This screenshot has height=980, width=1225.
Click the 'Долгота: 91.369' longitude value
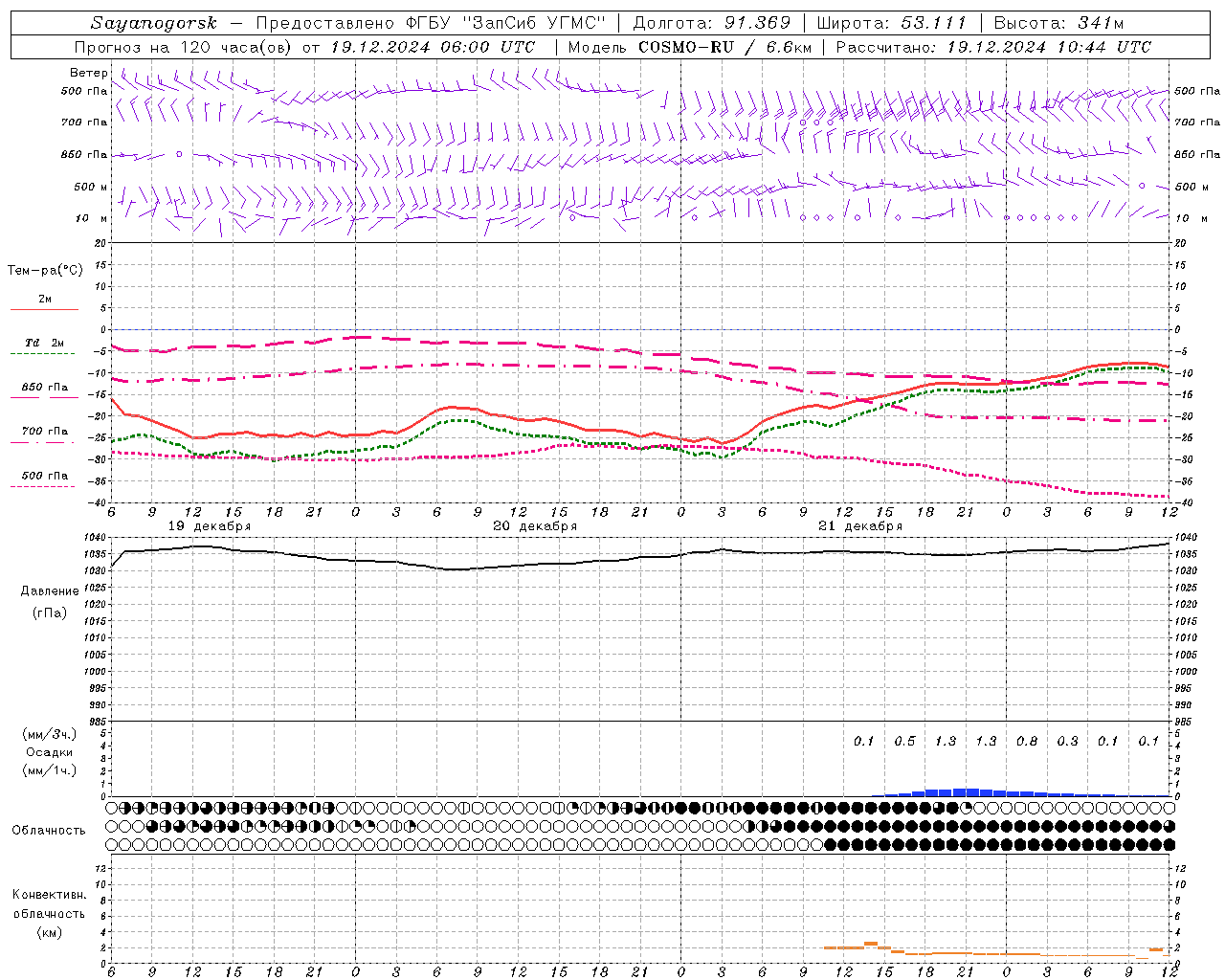tap(712, 23)
